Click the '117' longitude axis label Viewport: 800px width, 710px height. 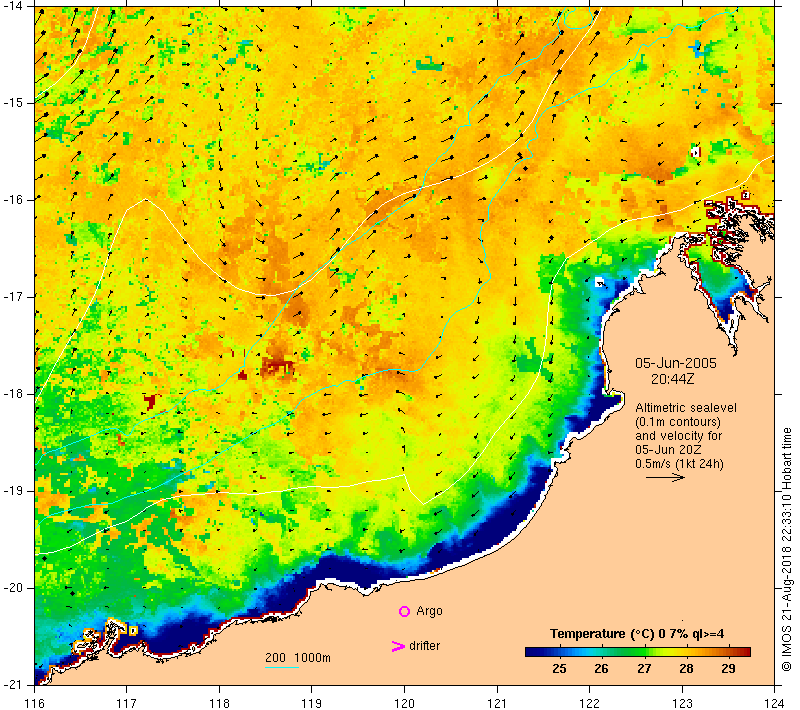(x=127, y=703)
